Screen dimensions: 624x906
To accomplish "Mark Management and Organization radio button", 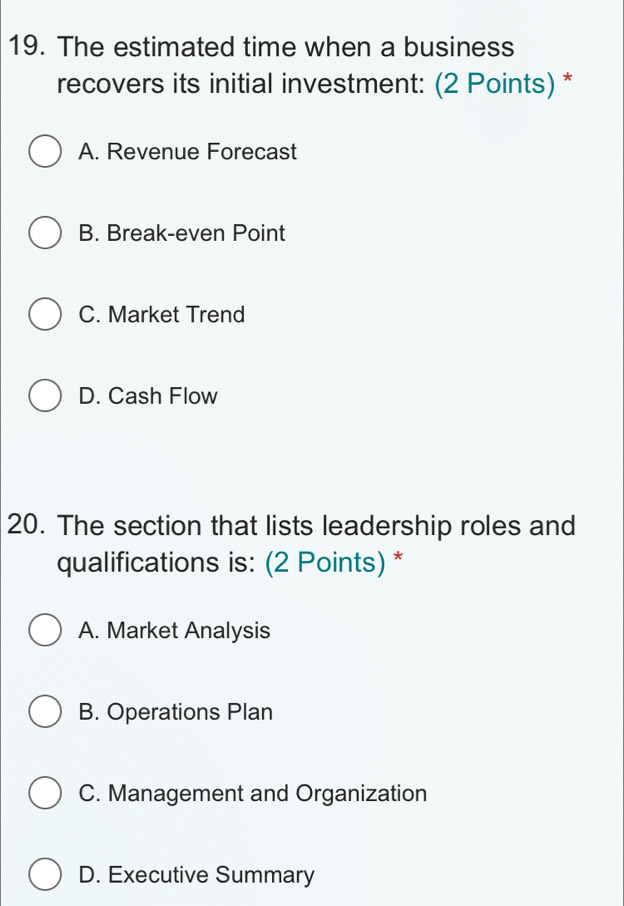I will click(x=45, y=793).
